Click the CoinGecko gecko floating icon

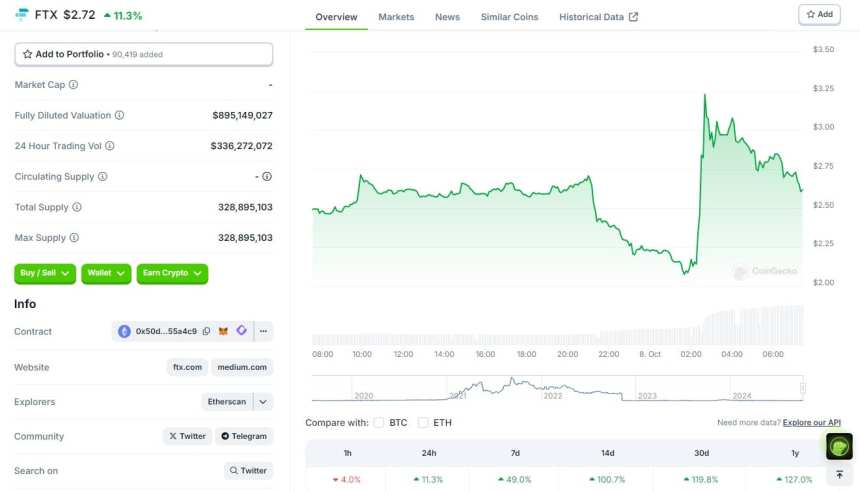[839, 446]
